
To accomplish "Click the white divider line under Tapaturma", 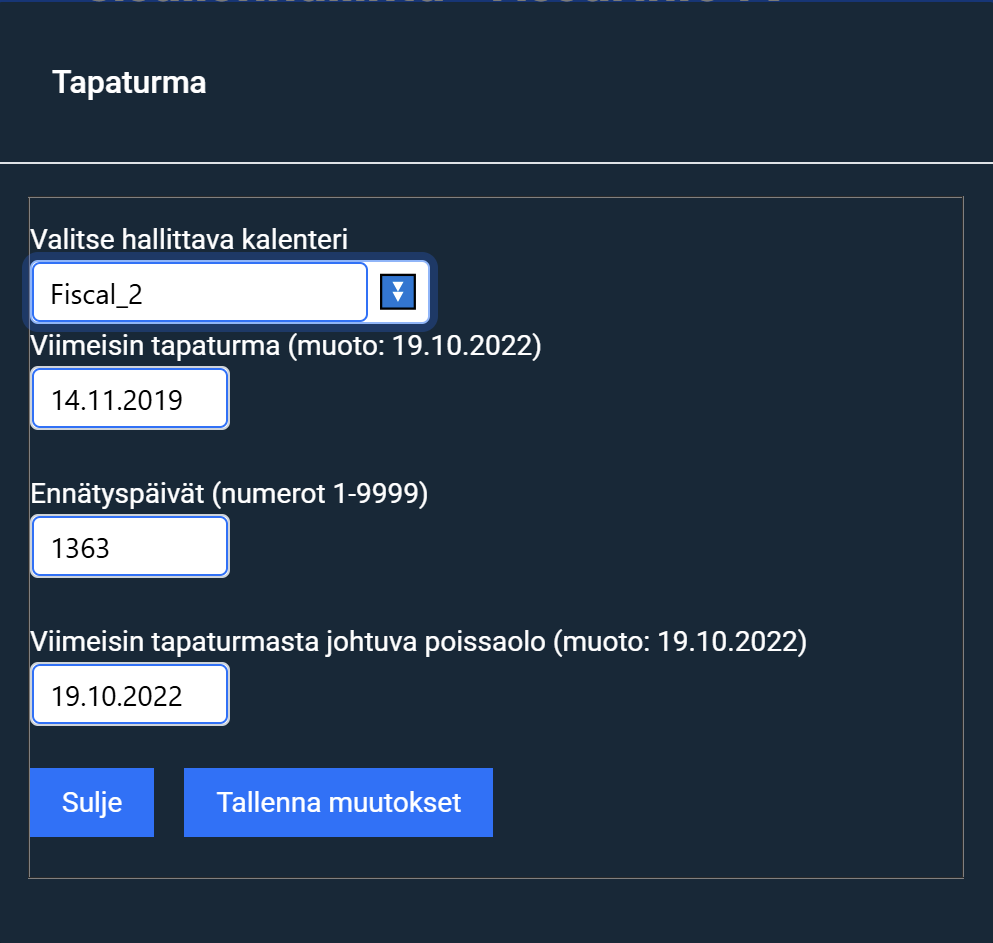I will [x=496, y=162].
